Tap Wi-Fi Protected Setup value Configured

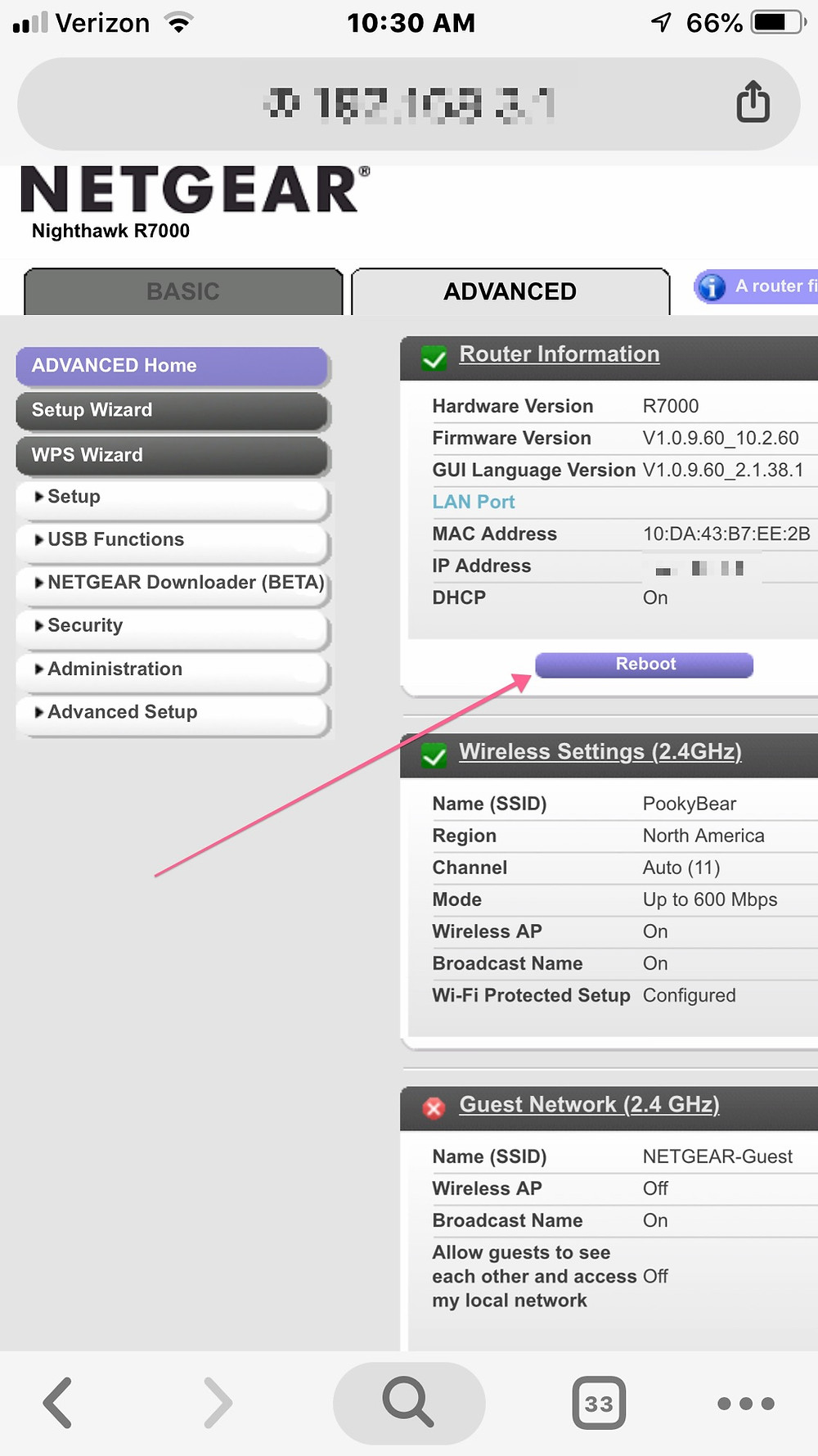click(690, 996)
